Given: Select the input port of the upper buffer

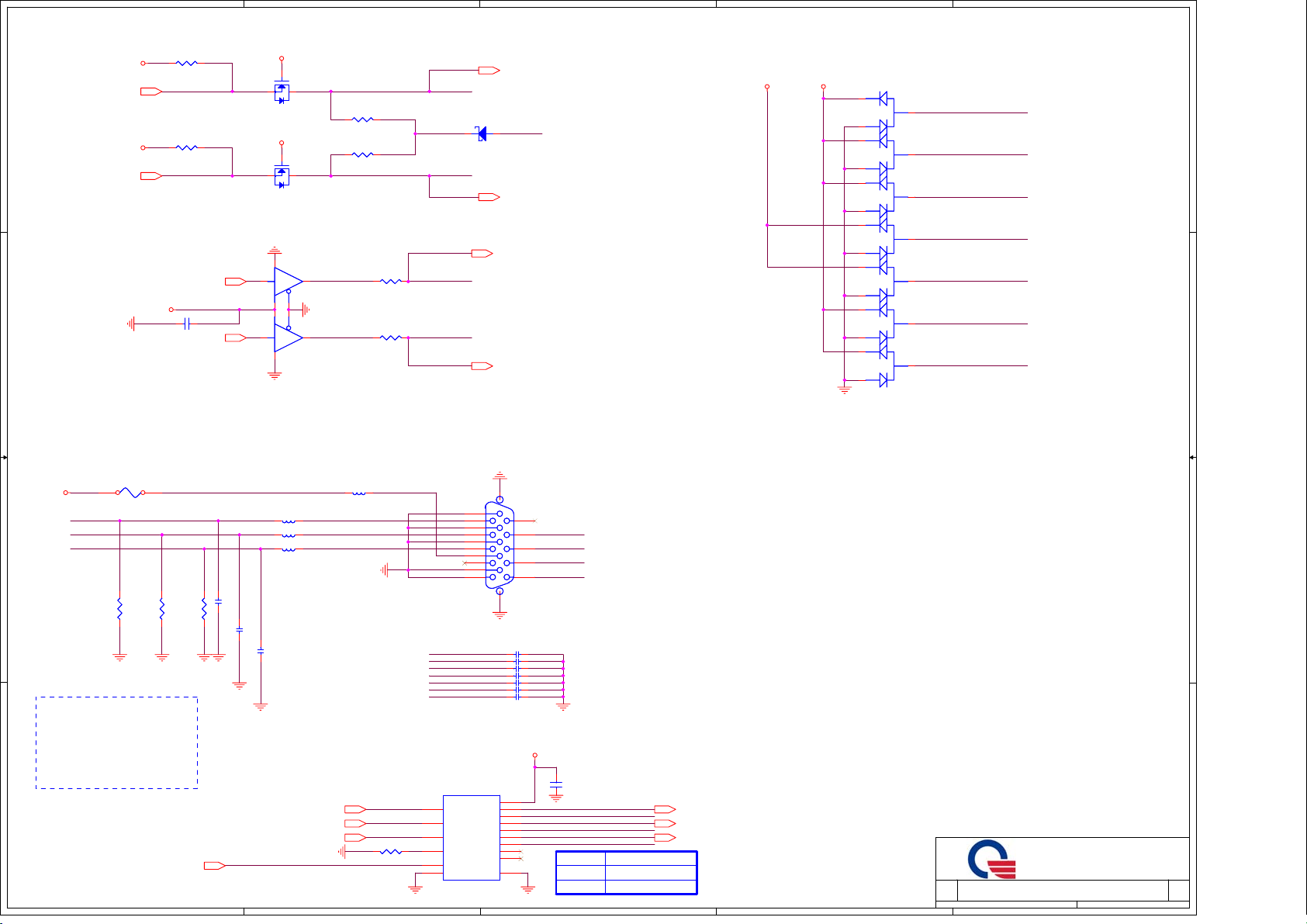Looking at the screenshot, I should click(236, 281).
